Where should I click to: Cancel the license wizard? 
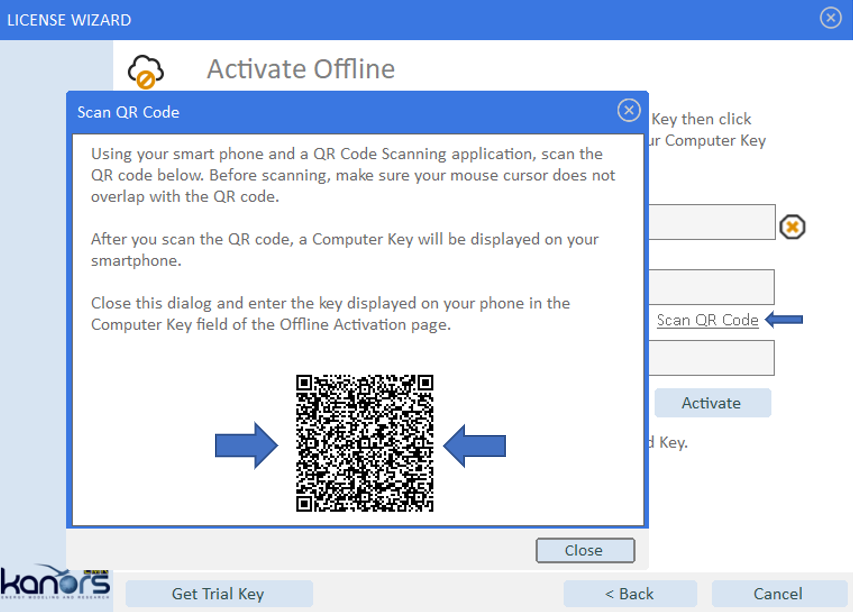coord(779,594)
